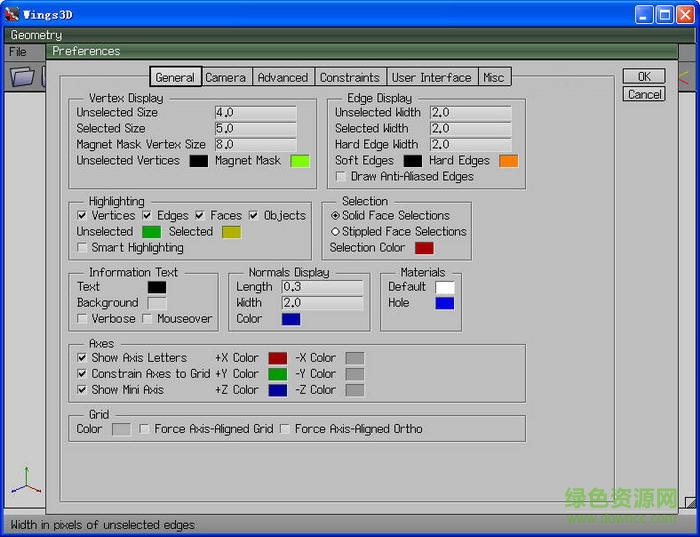
Task: Change the orange Hard Edges color
Action: 508,161
